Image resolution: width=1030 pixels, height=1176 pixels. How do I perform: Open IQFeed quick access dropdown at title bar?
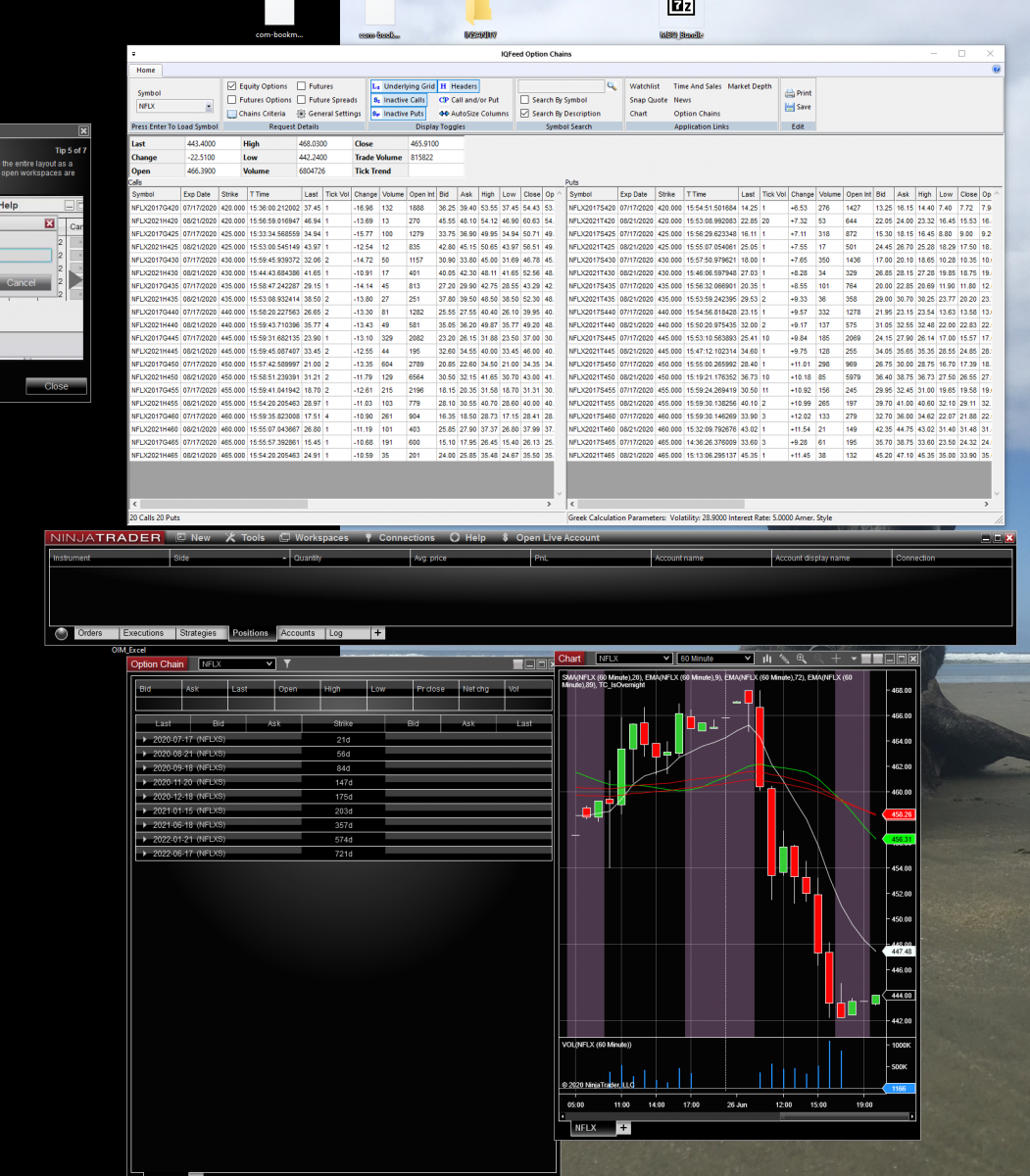click(134, 54)
